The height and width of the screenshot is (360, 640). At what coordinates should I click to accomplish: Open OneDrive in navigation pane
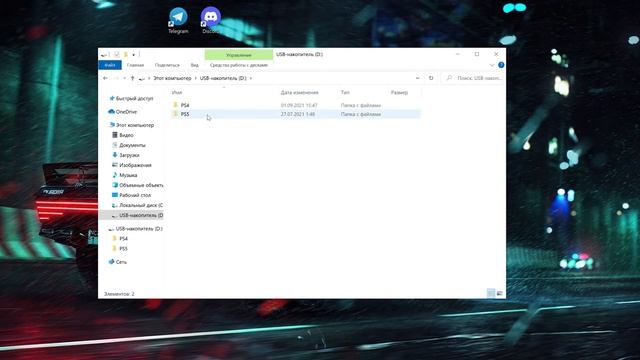pyautogui.click(x=123, y=111)
